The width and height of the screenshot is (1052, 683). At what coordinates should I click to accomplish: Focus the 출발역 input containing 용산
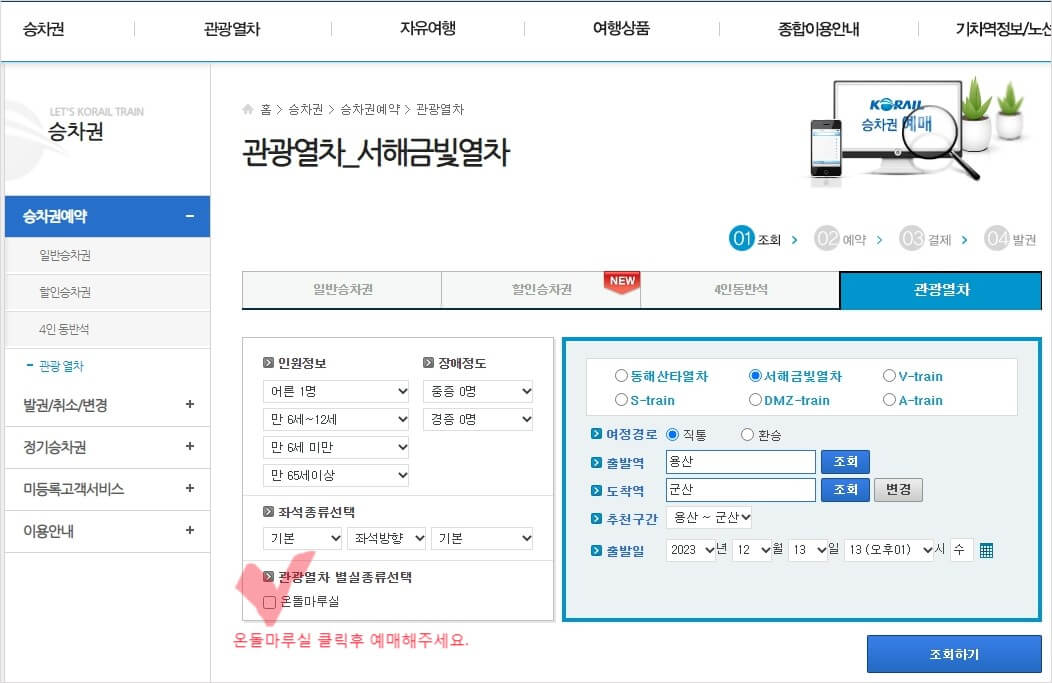click(741, 462)
